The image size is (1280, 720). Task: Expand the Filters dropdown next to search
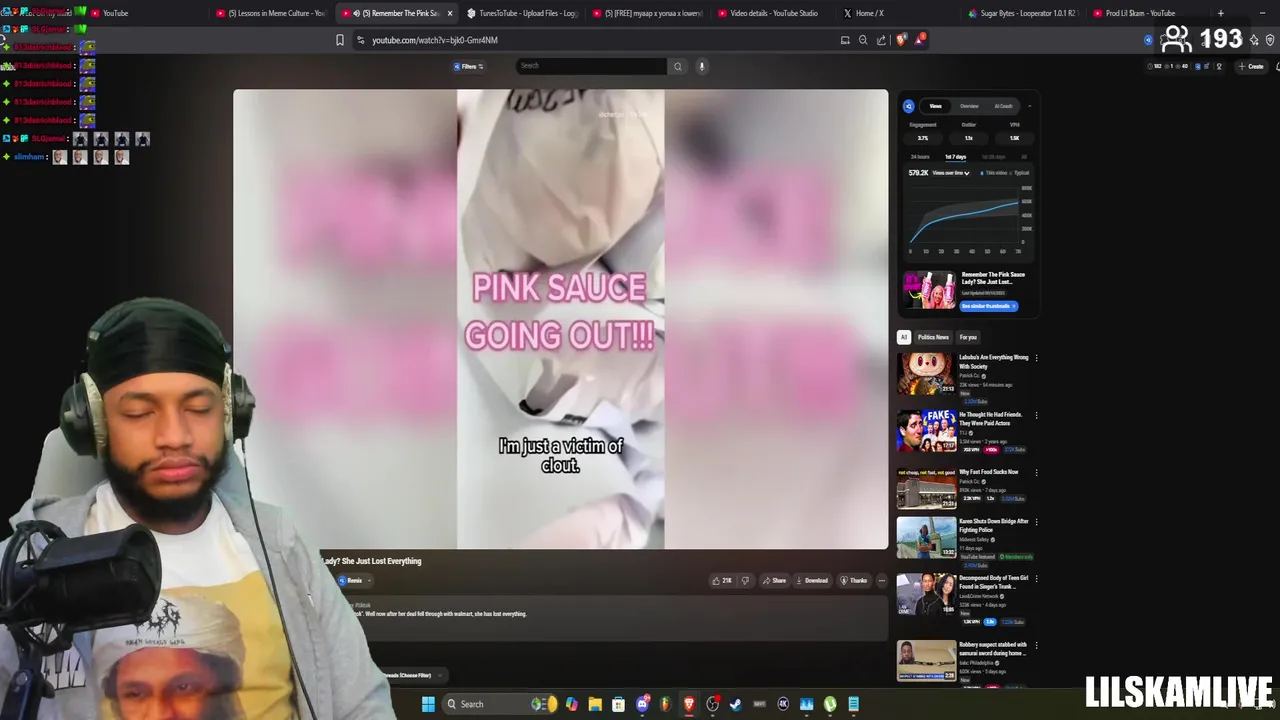[468, 66]
